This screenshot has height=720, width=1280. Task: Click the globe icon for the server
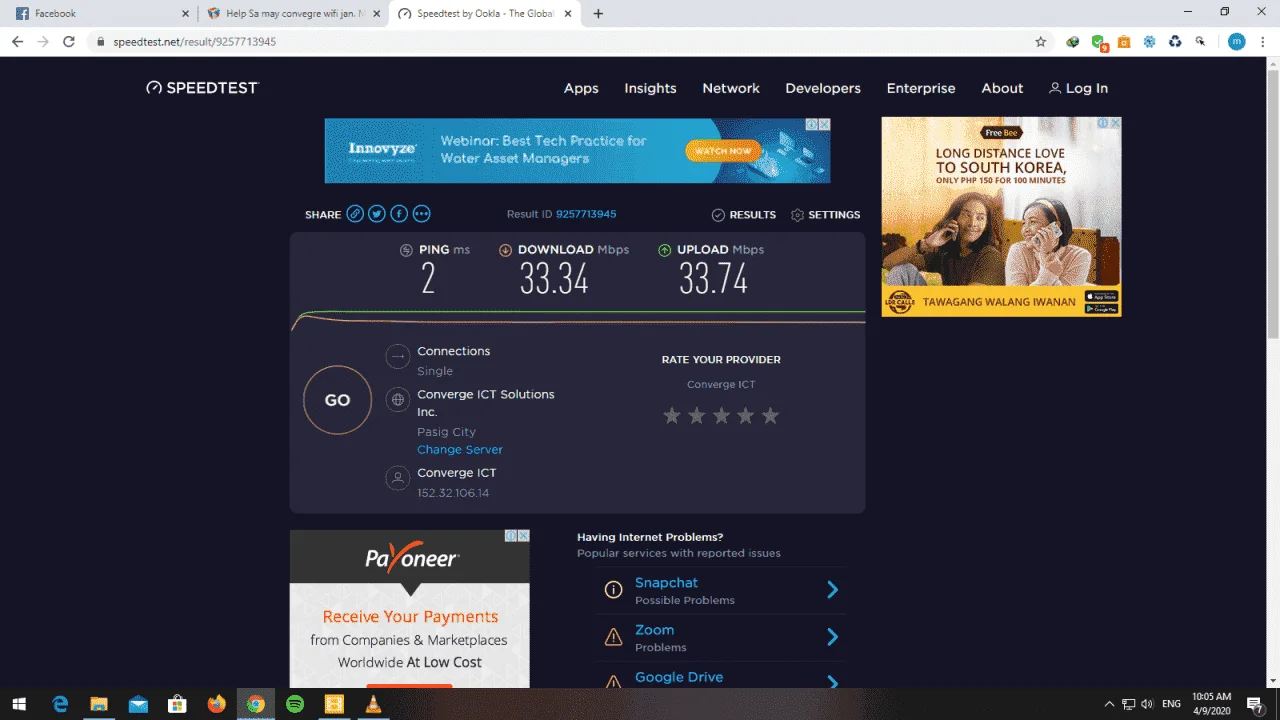tap(398, 400)
